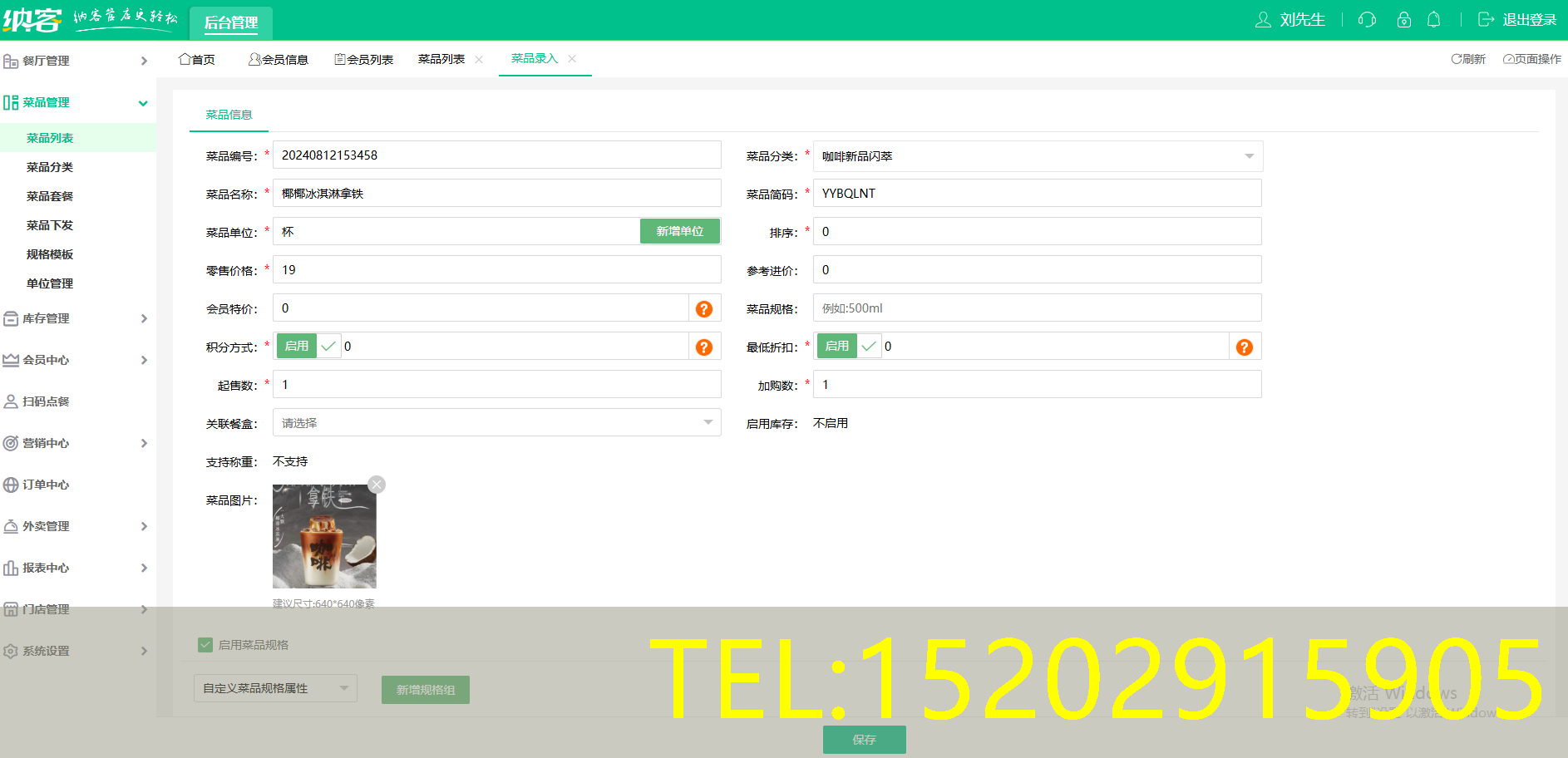Click the 库存管理 sidebar icon
Viewport: 1568px width, 758px height.
click(11, 318)
